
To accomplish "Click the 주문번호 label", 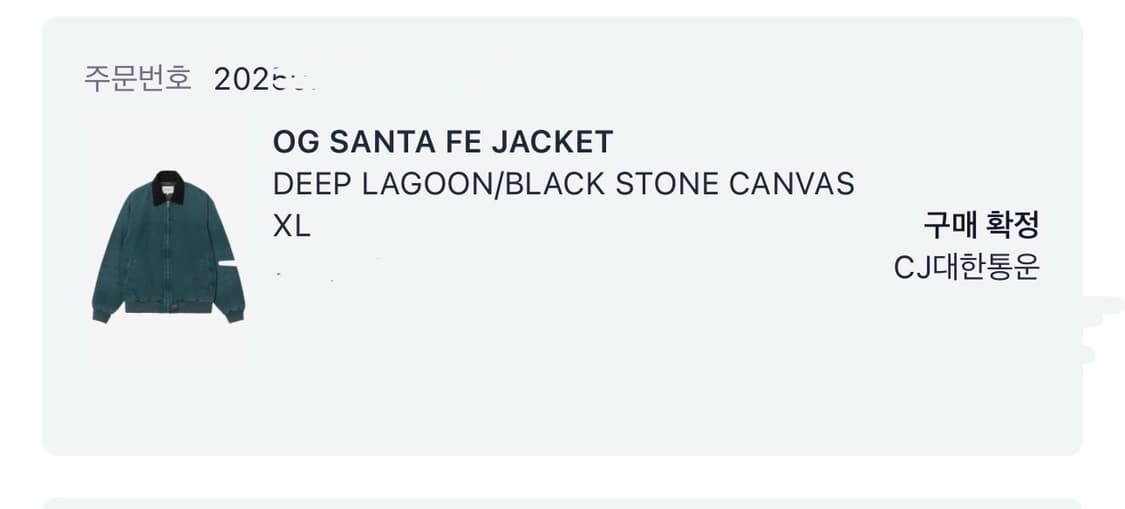I will 137,79.
